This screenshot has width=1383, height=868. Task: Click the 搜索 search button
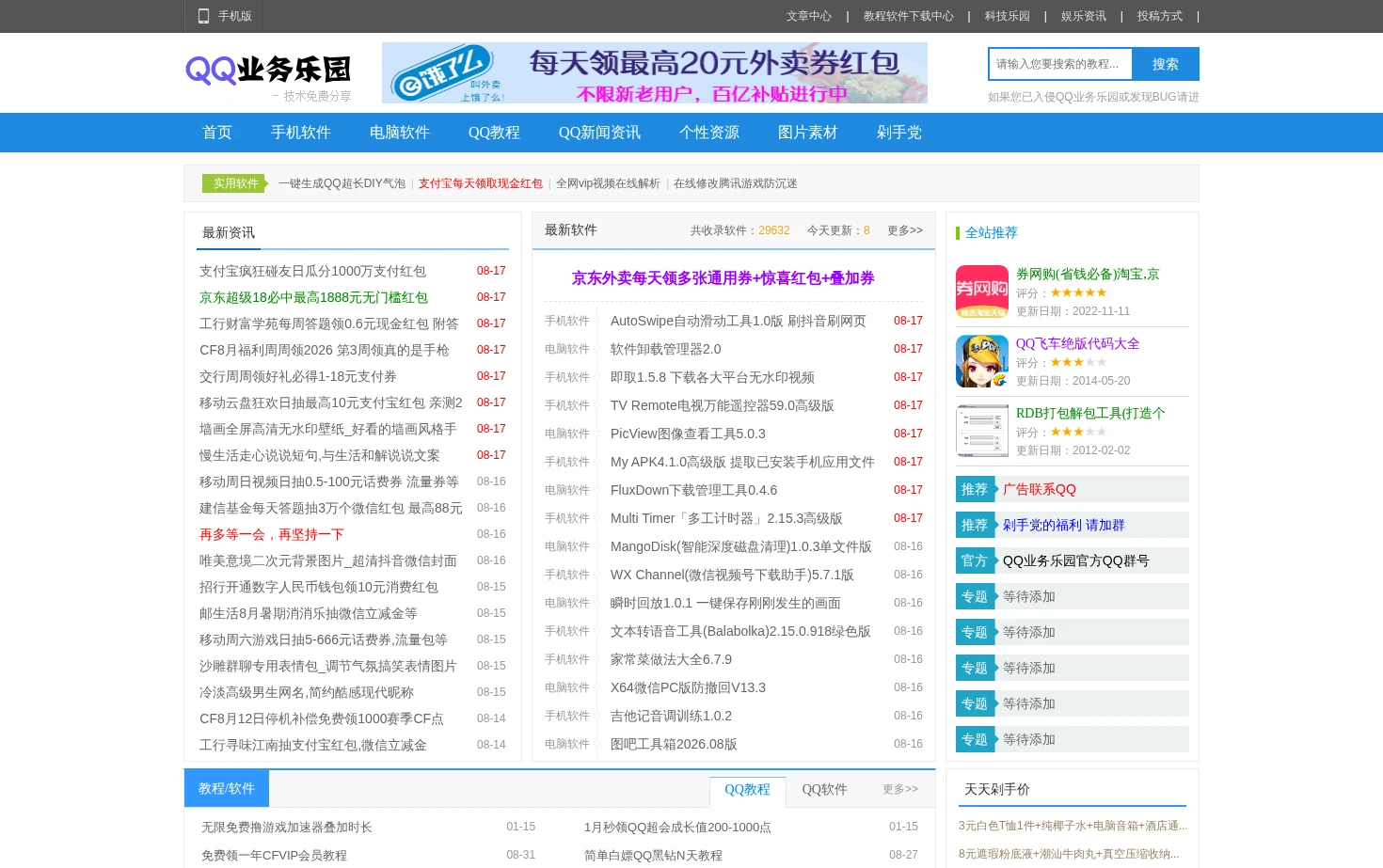(1166, 64)
